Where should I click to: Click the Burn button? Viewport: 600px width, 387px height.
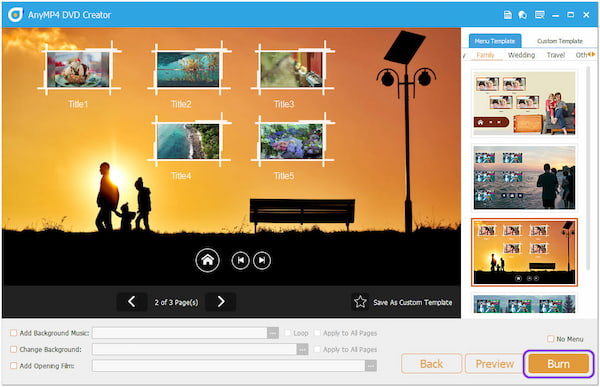(x=558, y=364)
